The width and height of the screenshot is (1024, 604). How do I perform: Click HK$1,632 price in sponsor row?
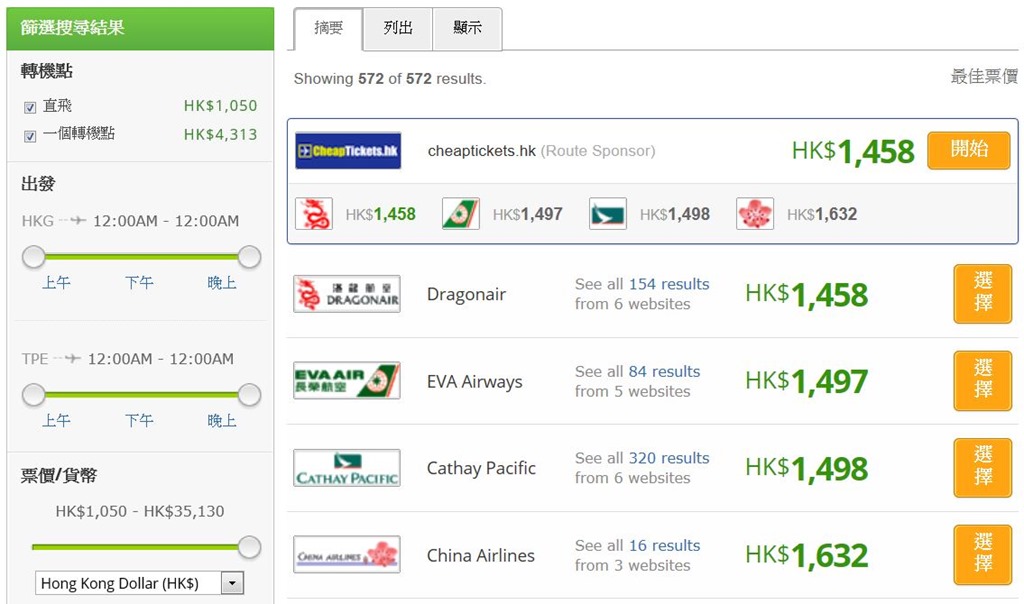pyautogui.click(x=822, y=214)
